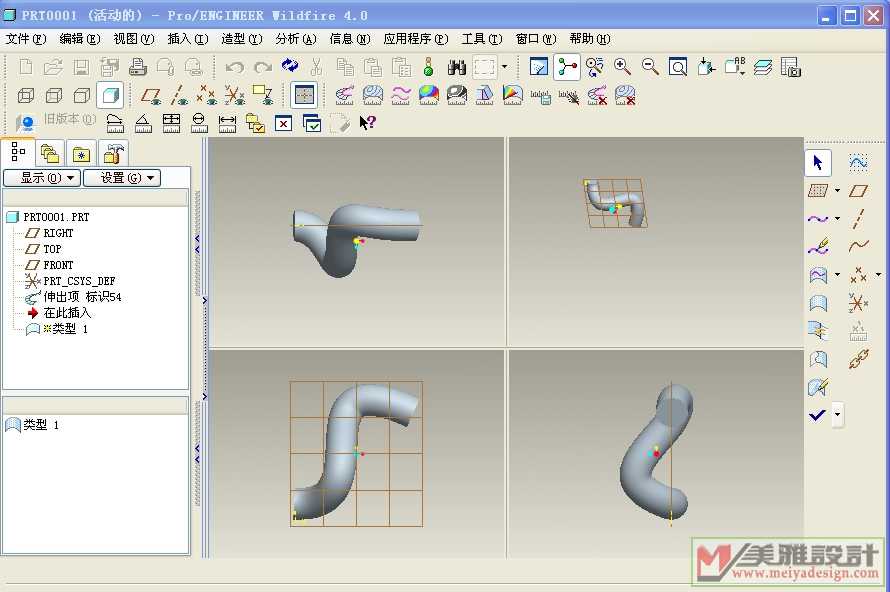Click the datum plane tool icon

click(x=858, y=191)
